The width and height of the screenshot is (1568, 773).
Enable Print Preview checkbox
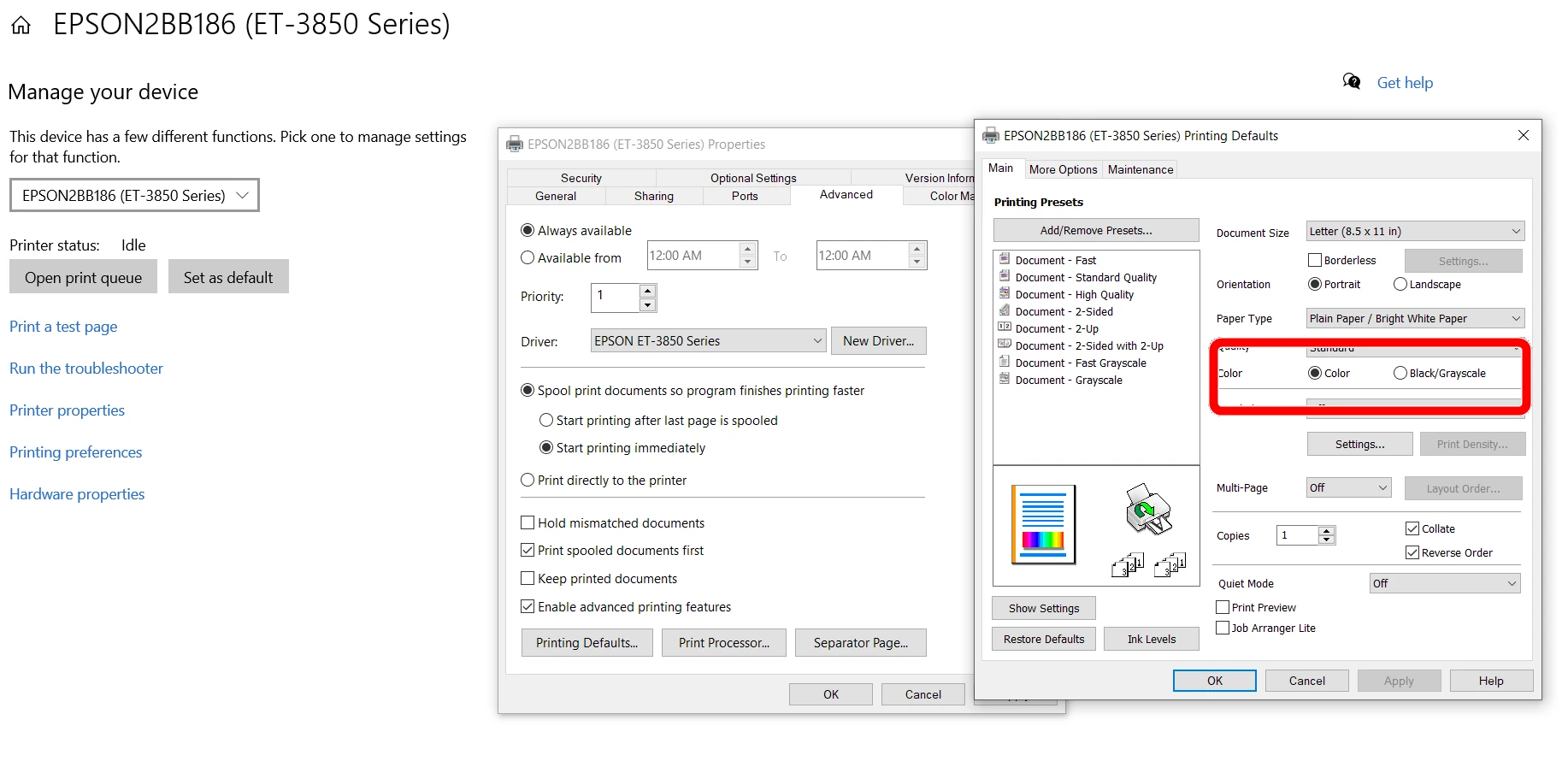[x=1223, y=607]
